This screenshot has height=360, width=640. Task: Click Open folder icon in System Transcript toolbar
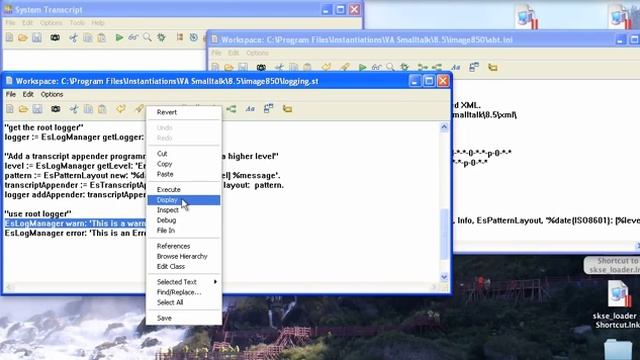(x=23, y=38)
